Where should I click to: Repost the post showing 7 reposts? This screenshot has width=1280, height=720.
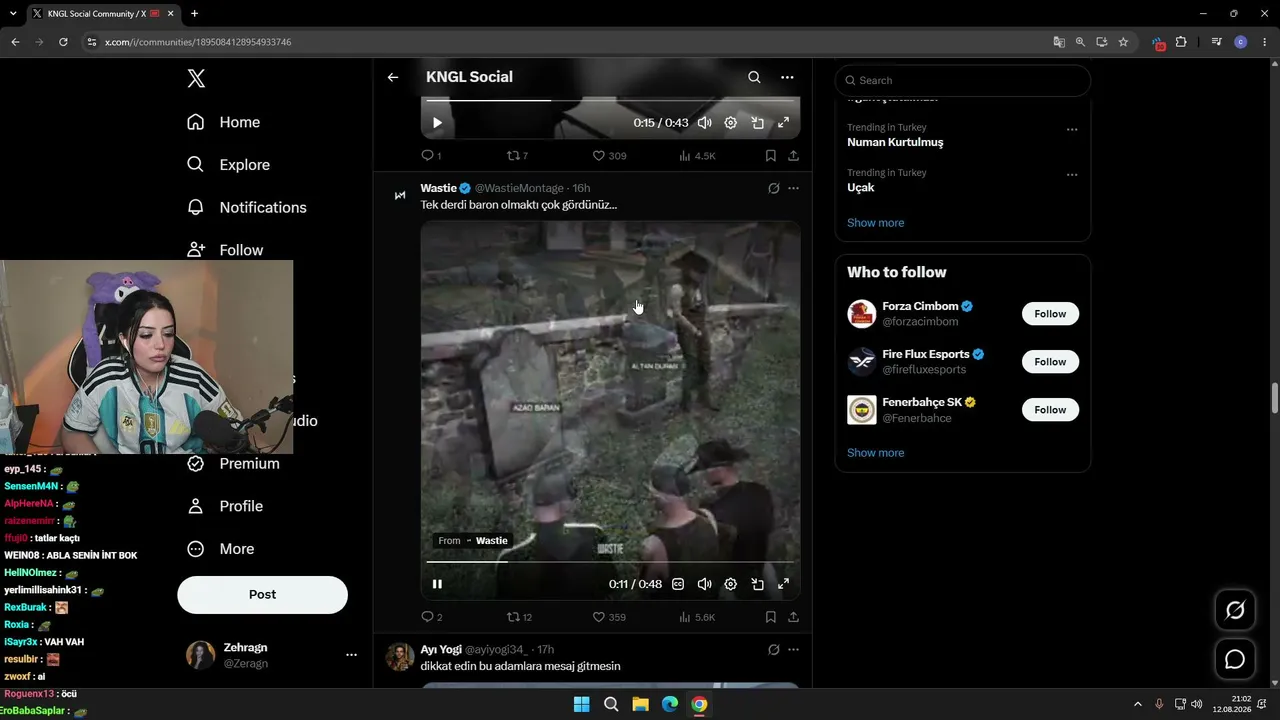coord(518,156)
